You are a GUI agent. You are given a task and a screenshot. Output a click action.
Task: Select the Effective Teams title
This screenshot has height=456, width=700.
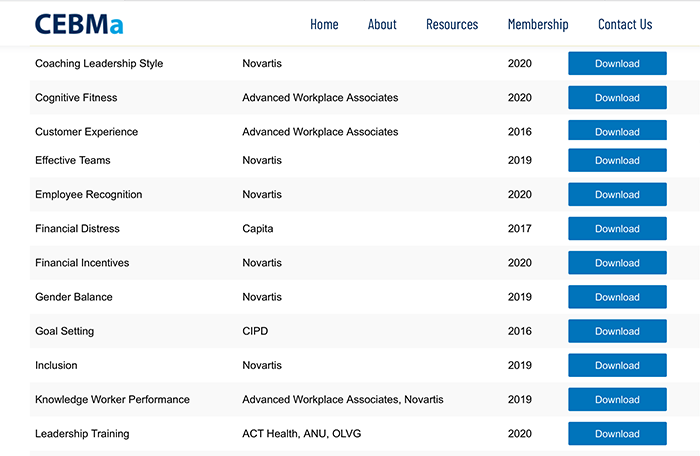[73, 160]
